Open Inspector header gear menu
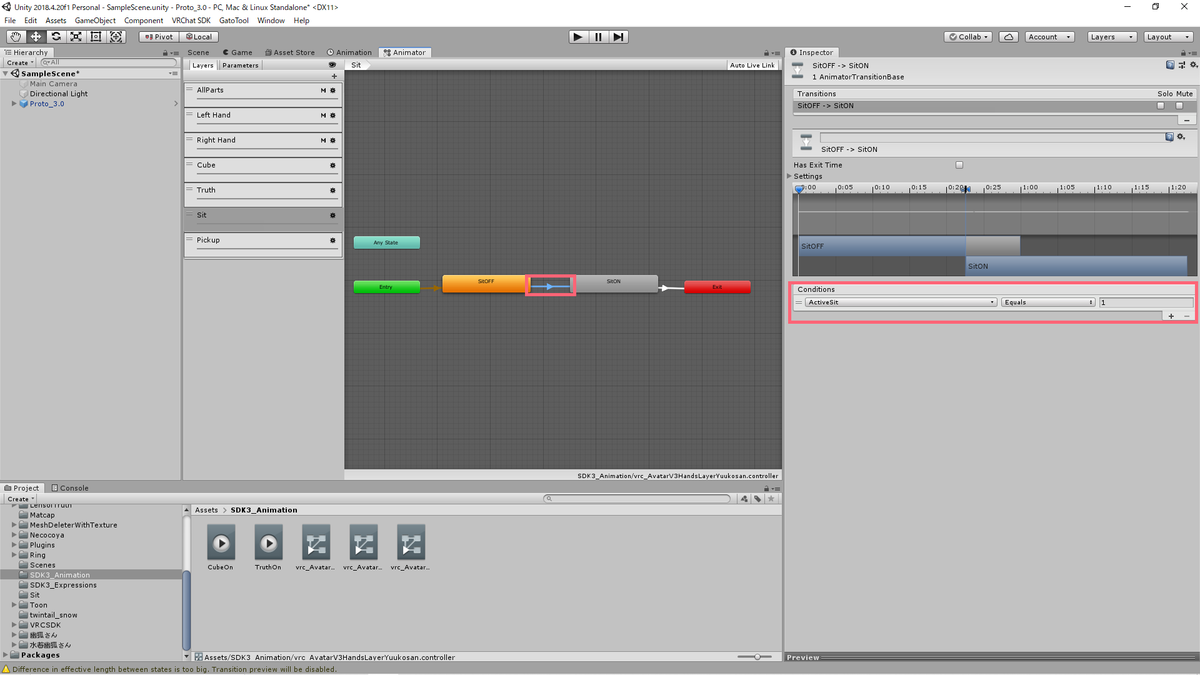The width and height of the screenshot is (1200, 675). click(1192, 65)
